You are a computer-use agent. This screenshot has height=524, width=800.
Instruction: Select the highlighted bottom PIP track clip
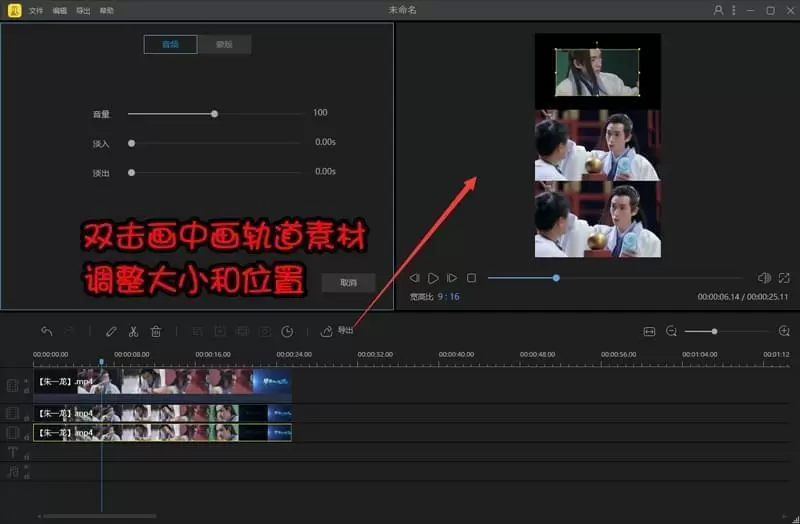162,433
